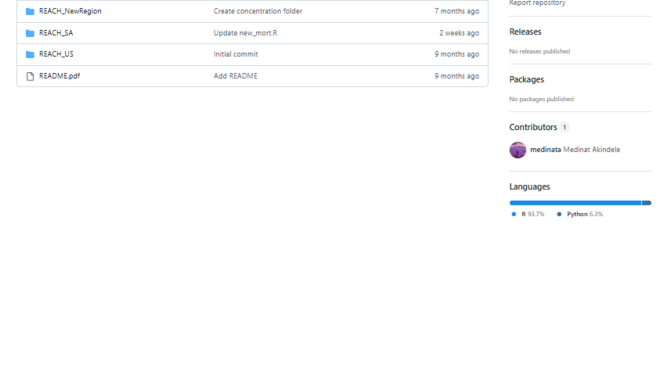The width and height of the screenshot is (660, 380).
Task: Click the Python segment of languages bar
Action: 647,203
